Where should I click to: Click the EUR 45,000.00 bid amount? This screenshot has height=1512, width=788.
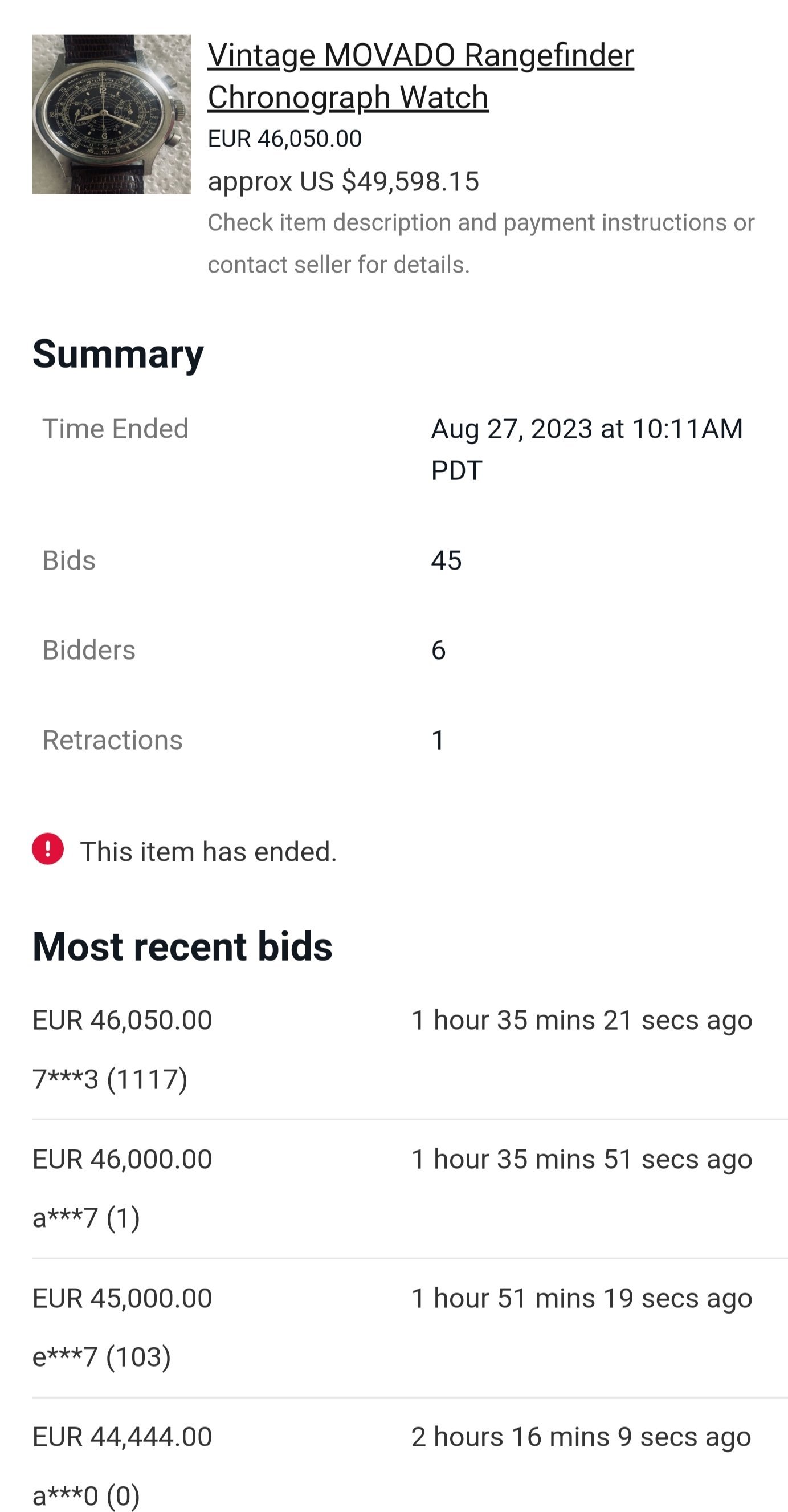(122, 1298)
